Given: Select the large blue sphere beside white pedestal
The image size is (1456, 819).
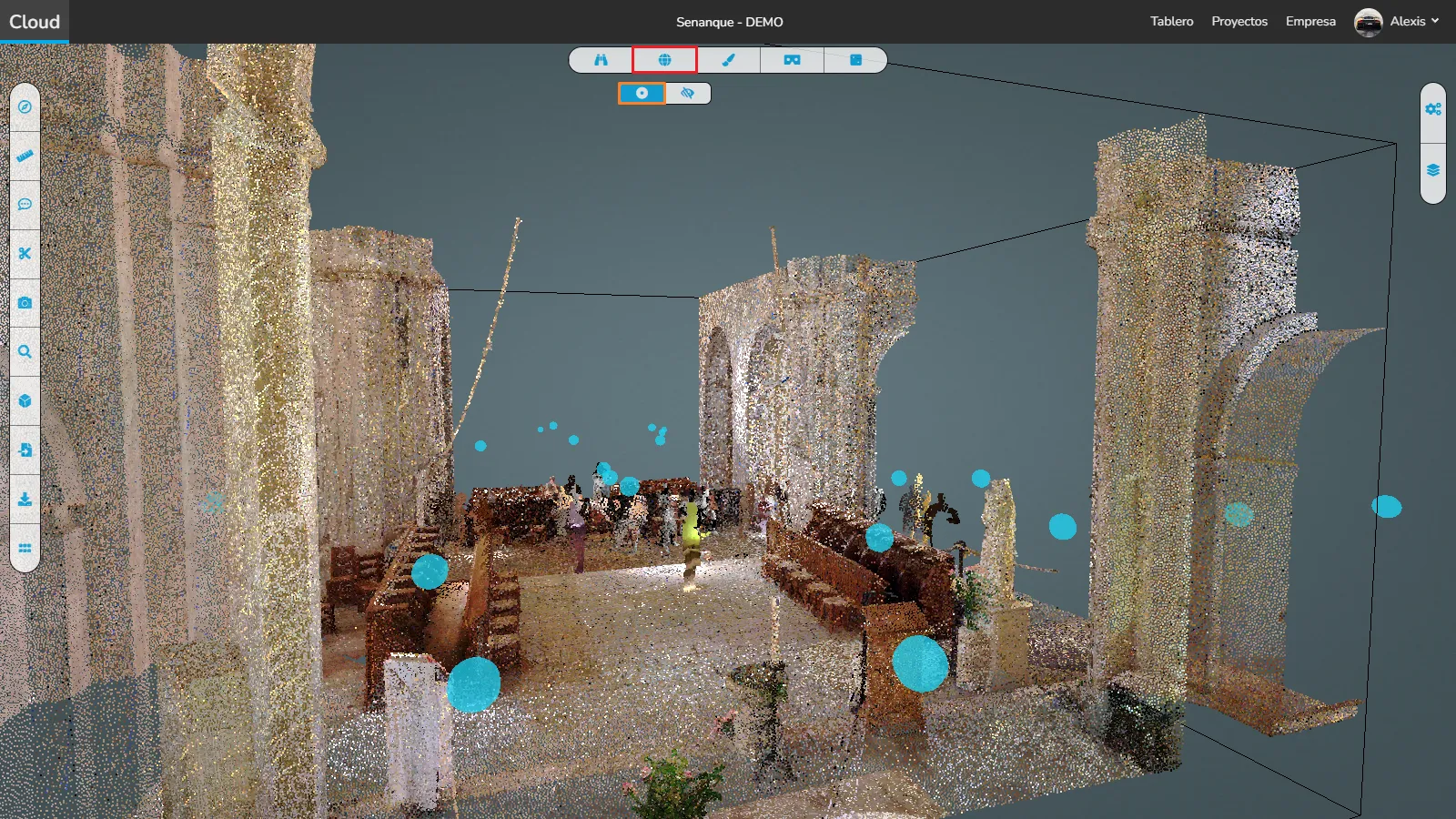Looking at the screenshot, I should [x=473, y=684].
